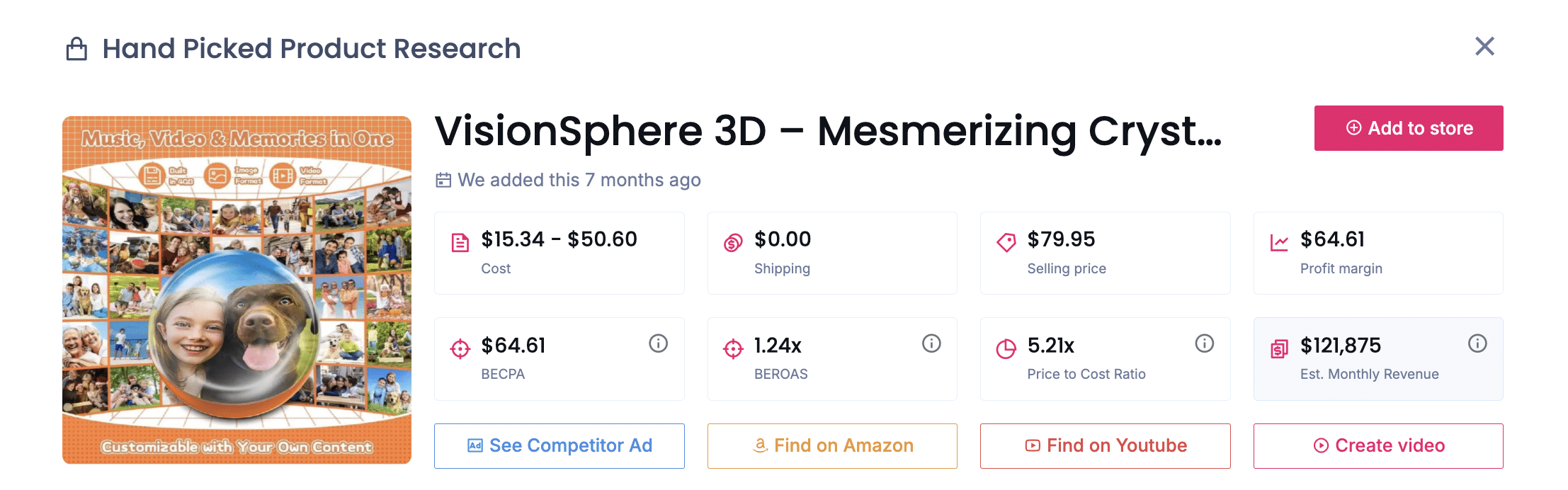Image resolution: width=1568 pixels, height=490 pixels.
Task: Click the Create video button
Action: coord(1378,445)
